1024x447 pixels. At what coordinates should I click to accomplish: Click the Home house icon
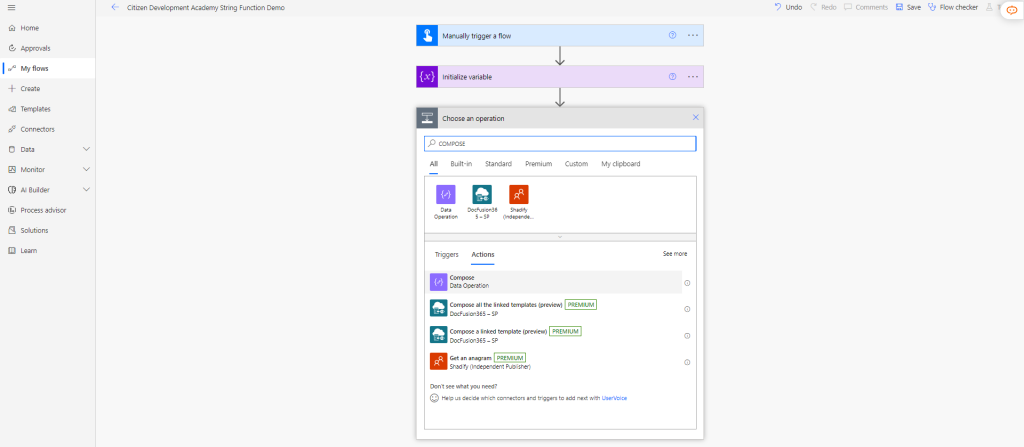tap(12, 28)
